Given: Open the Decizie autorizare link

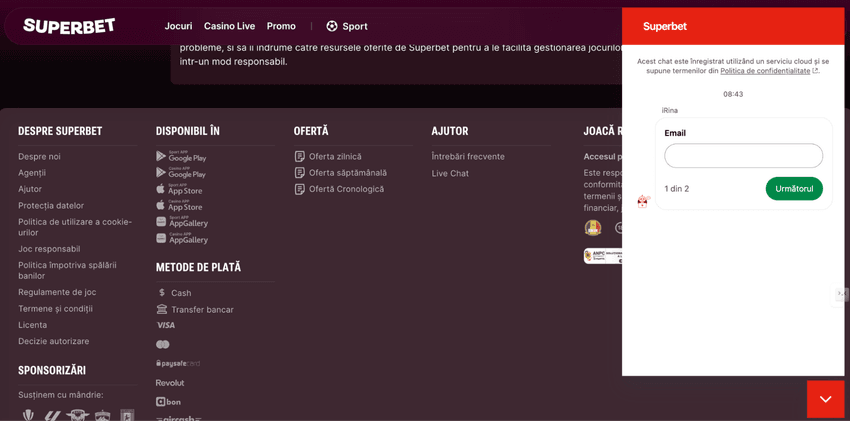Looking at the screenshot, I should pos(54,341).
